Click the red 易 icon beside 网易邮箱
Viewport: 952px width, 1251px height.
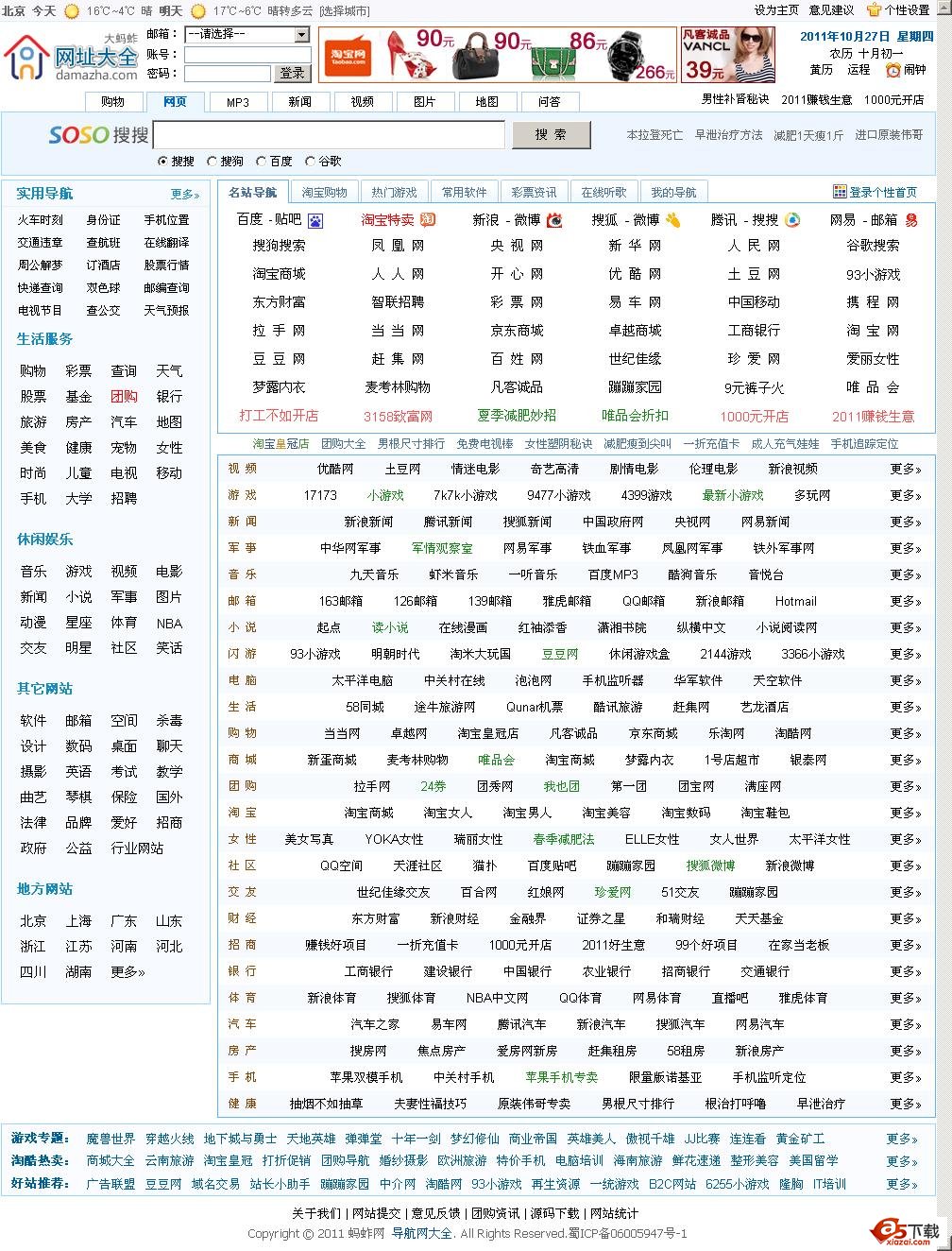(909, 220)
